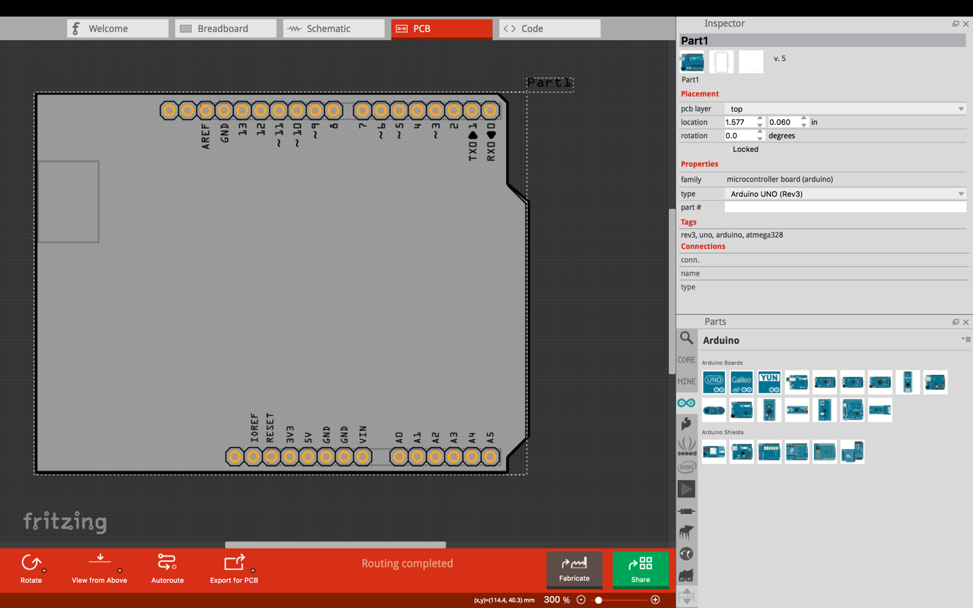Expand the Arduino UNO type dropdown
This screenshot has height=608, width=973.
tap(845, 194)
